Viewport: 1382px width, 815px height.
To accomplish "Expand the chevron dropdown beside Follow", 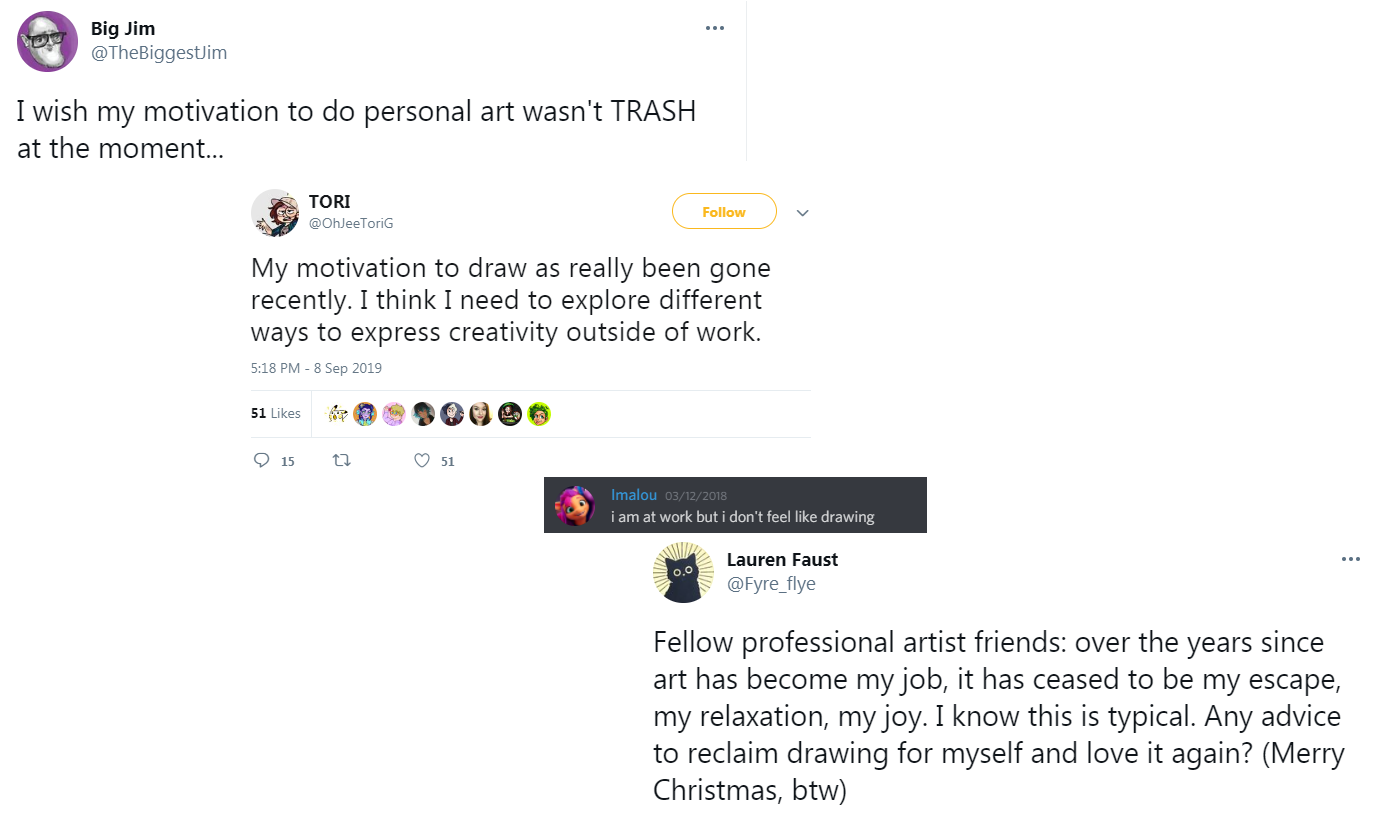I will pyautogui.click(x=802, y=212).
